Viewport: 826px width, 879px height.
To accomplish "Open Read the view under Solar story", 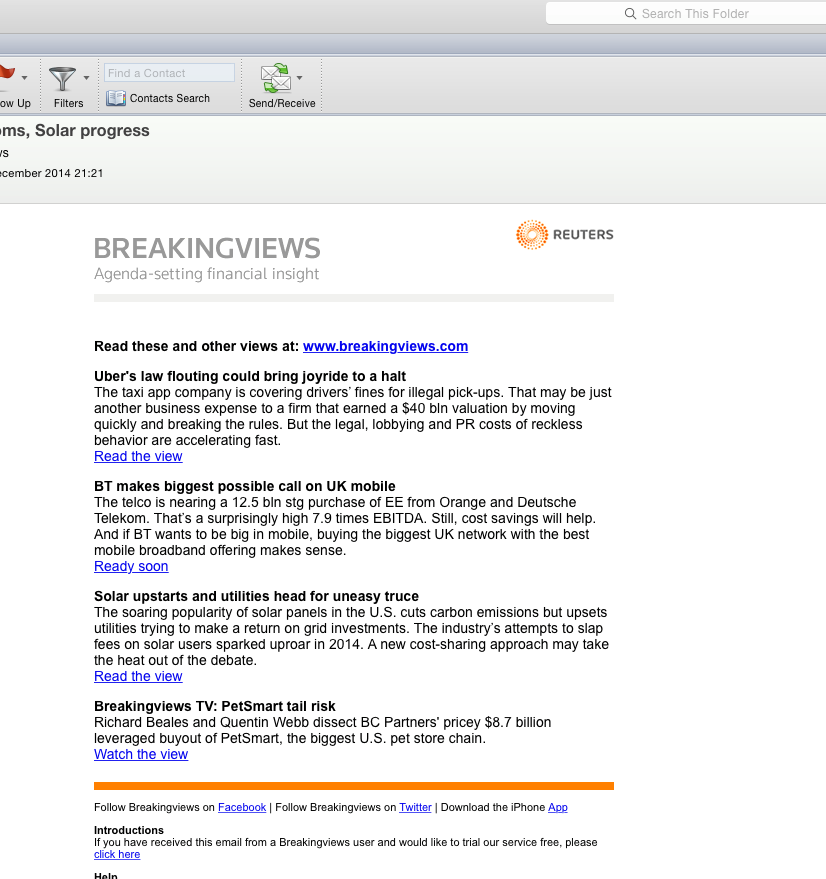I will (138, 676).
